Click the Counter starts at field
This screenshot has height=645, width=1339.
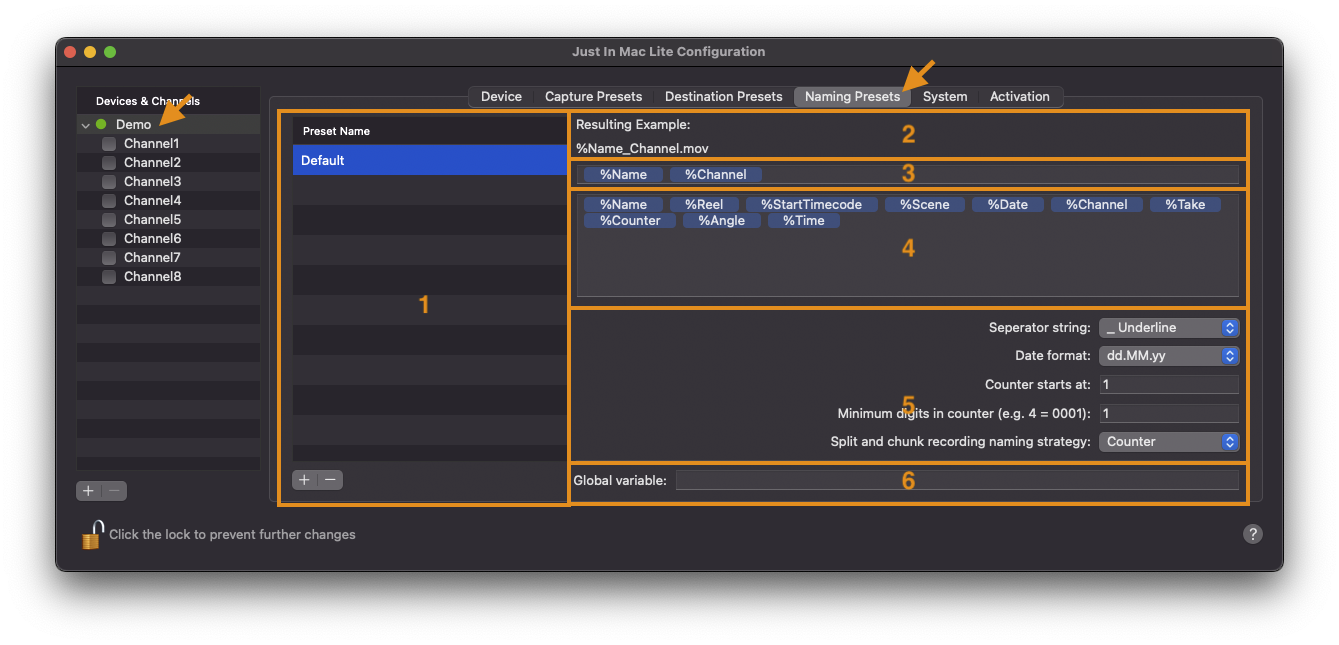[x=1169, y=385]
